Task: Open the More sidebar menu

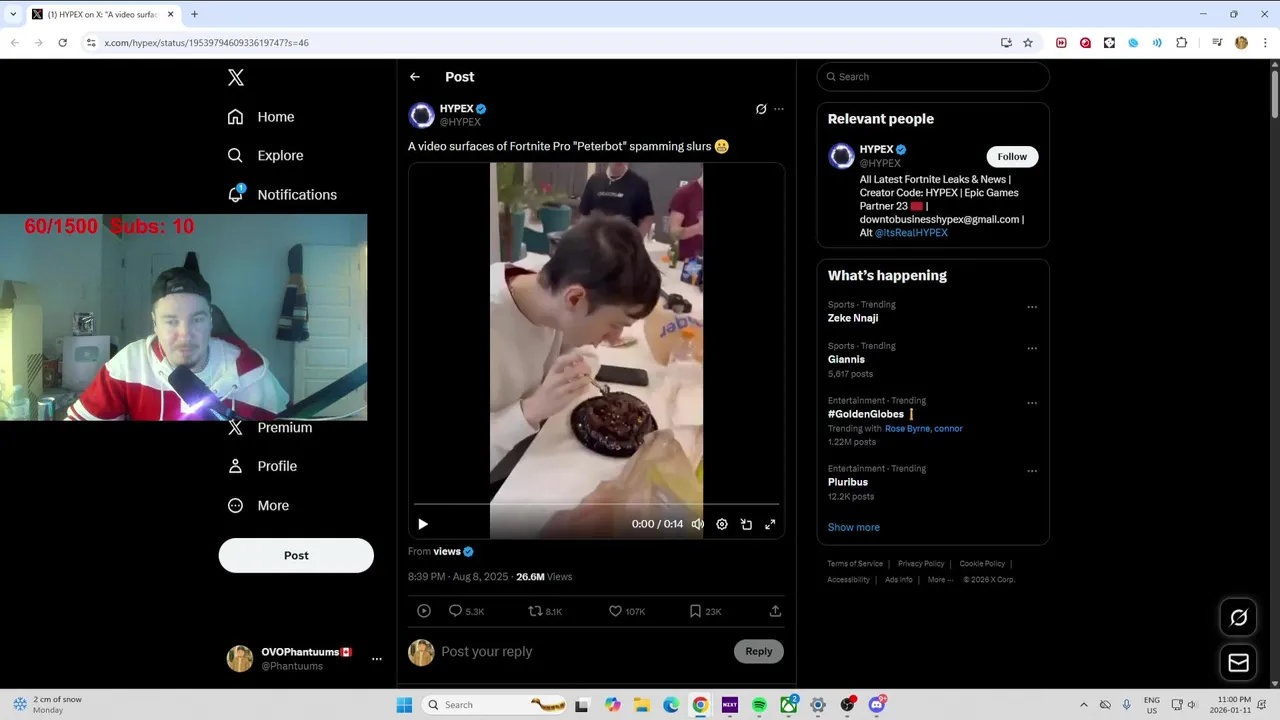Action: tap(258, 506)
